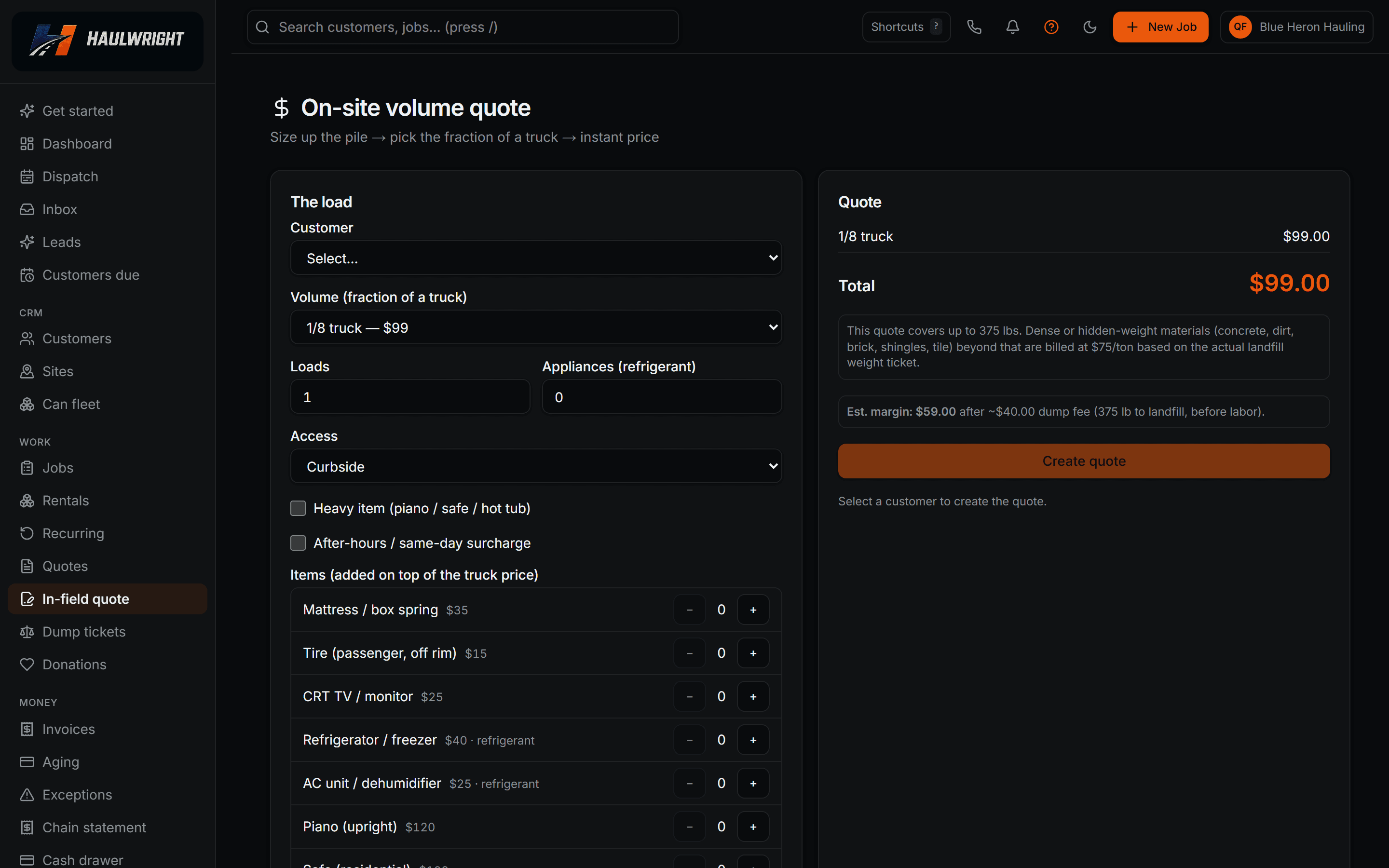Click the $99.00 total amount
Image resolution: width=1389 pixels, height=868 pixels.
pyautogui.click(x=1289, y=284)
